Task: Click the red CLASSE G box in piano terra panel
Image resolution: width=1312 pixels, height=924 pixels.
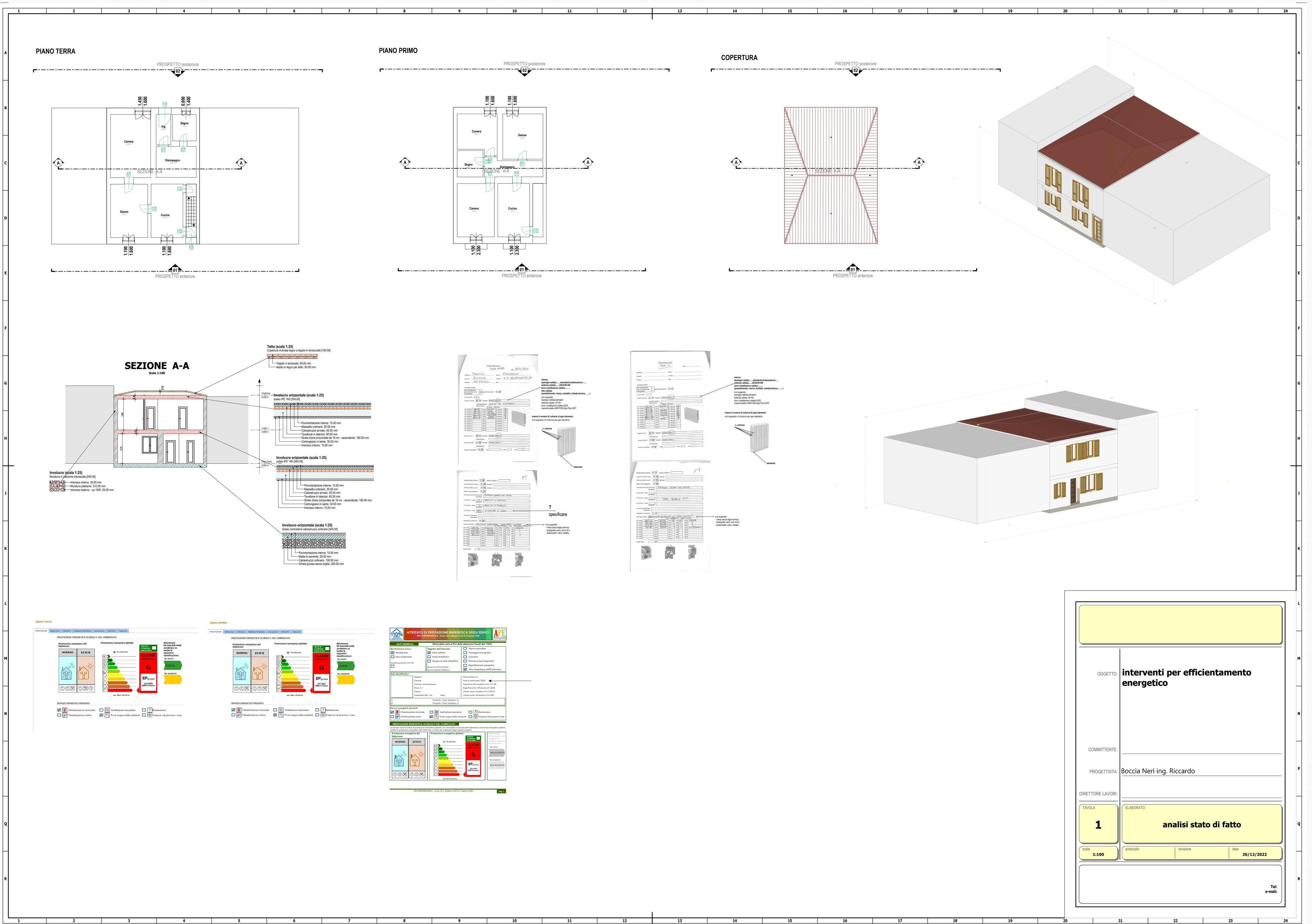Action: [x=149, y=673]
